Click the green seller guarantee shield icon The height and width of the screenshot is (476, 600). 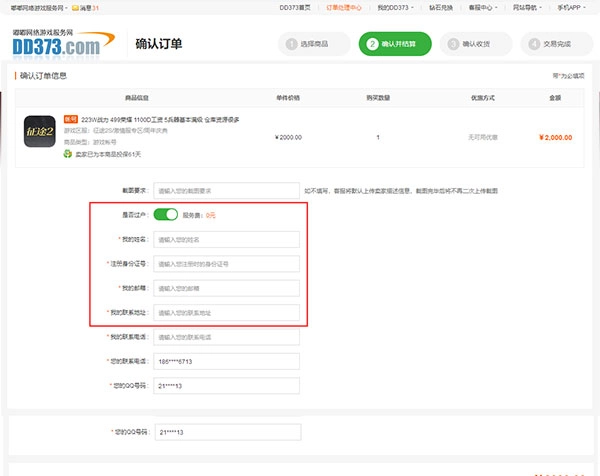click(x=68, y=154)
